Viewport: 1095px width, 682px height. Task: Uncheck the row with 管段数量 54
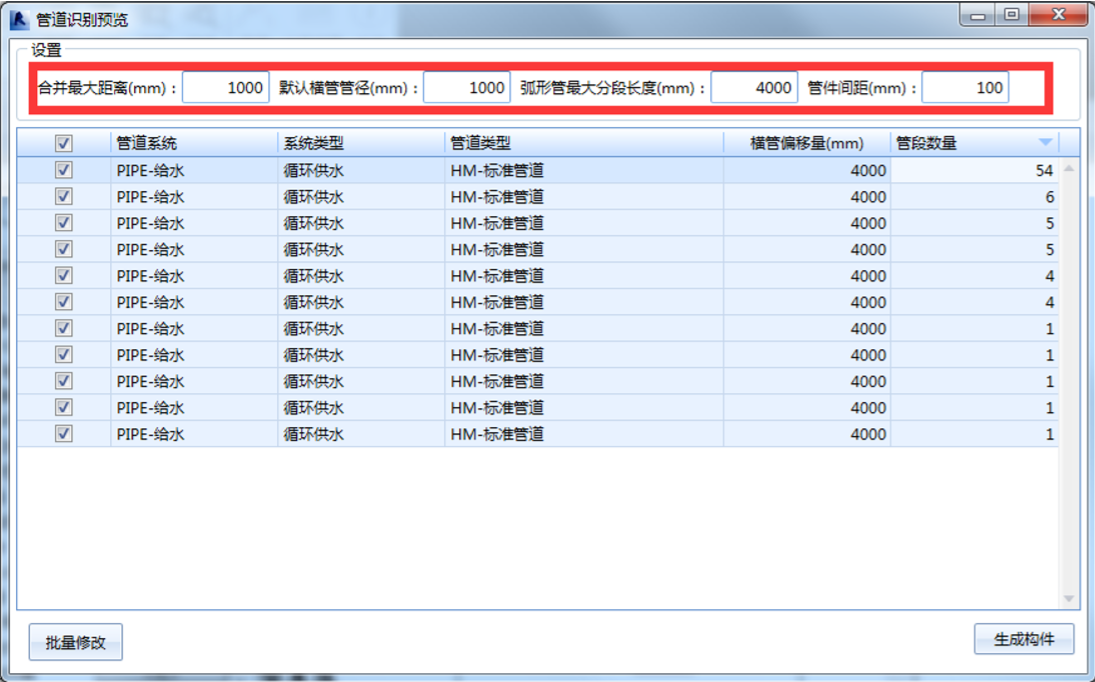[64, 170]
